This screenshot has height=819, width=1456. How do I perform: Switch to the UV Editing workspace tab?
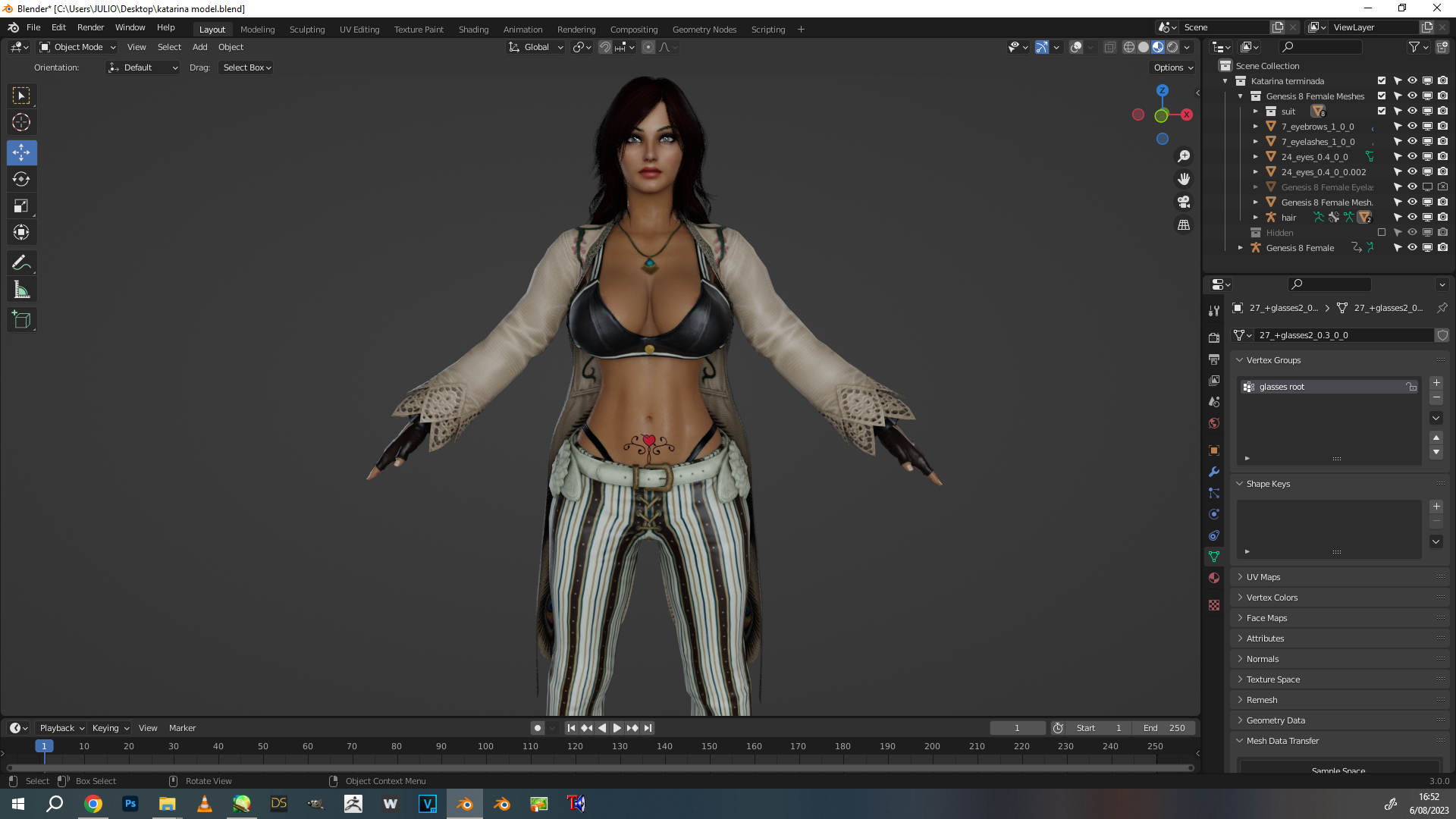tap(359, 30)
